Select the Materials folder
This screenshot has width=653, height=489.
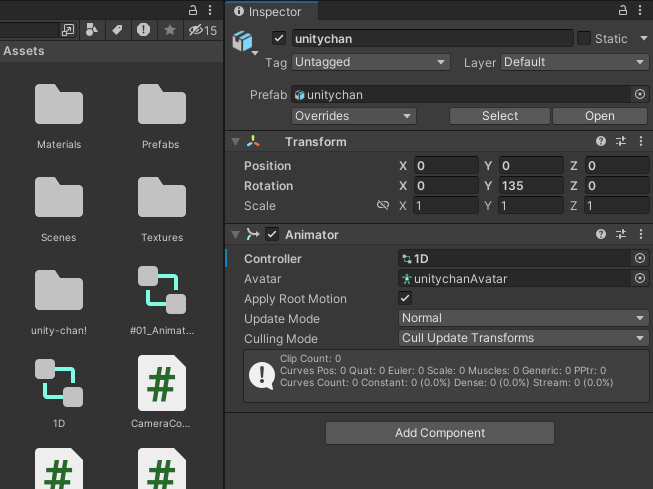[59, 117]
